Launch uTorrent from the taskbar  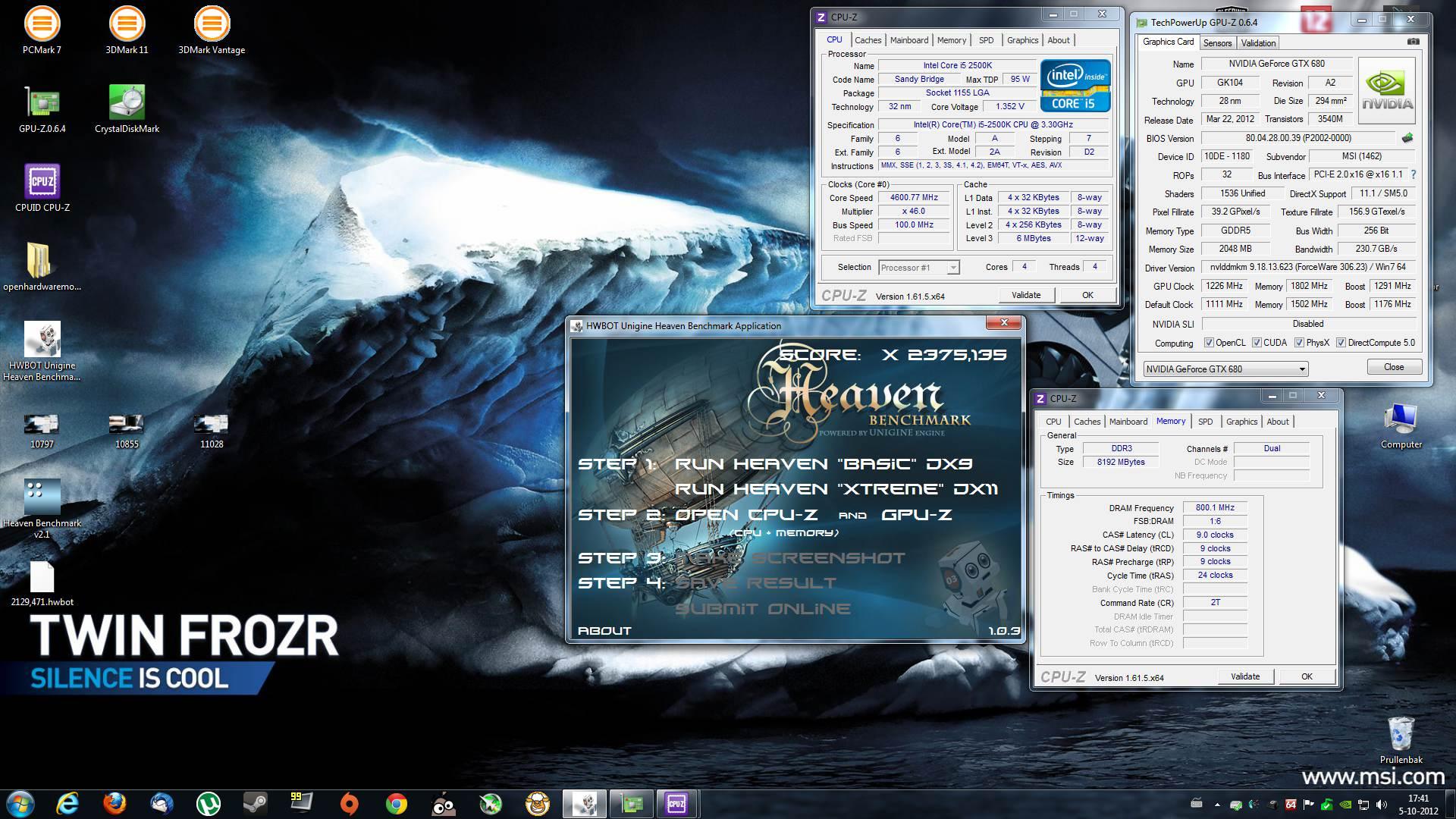[x=209, y=803]
